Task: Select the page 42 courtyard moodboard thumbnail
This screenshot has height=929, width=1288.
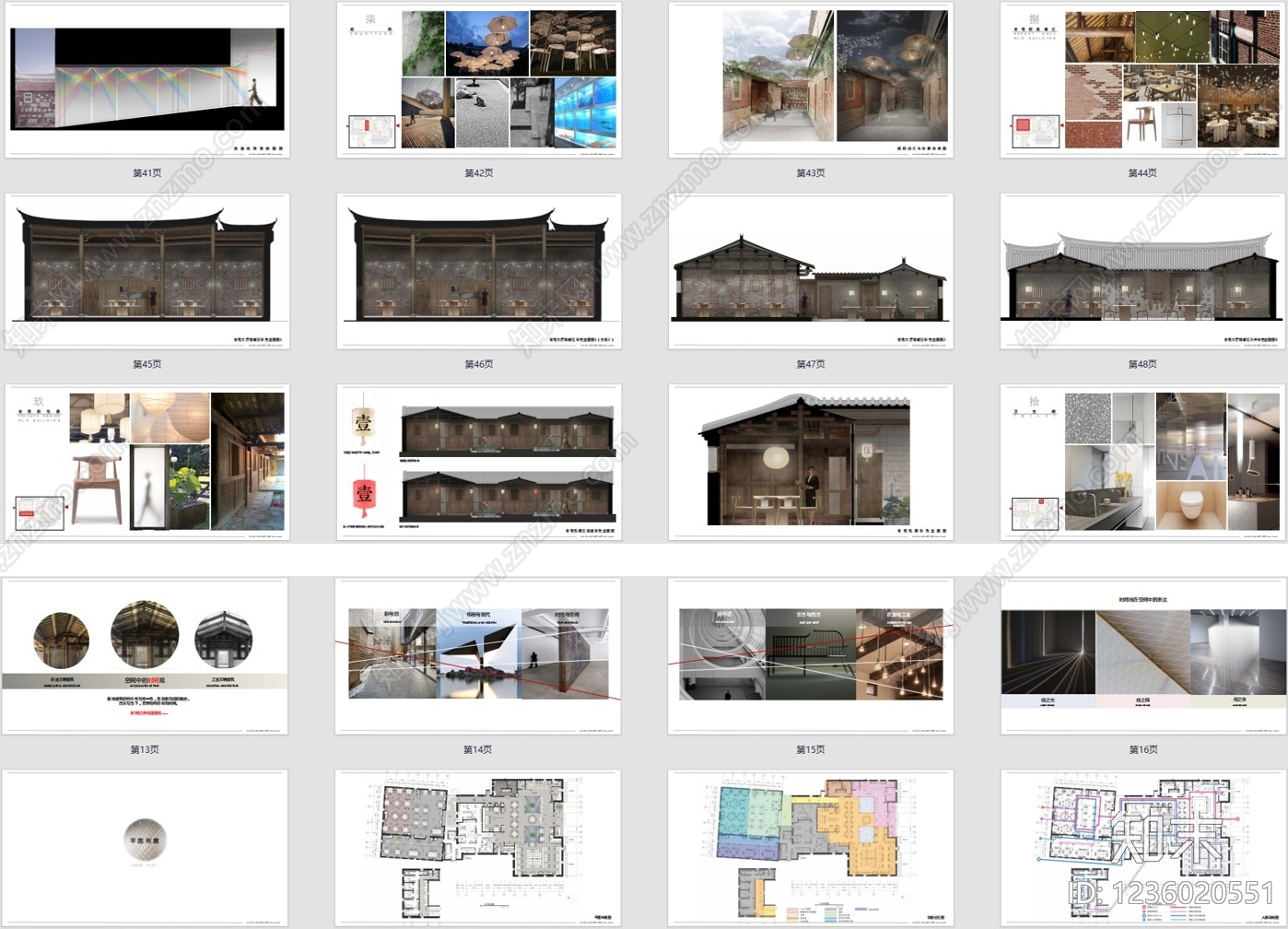Action: (x=479, y=80)
